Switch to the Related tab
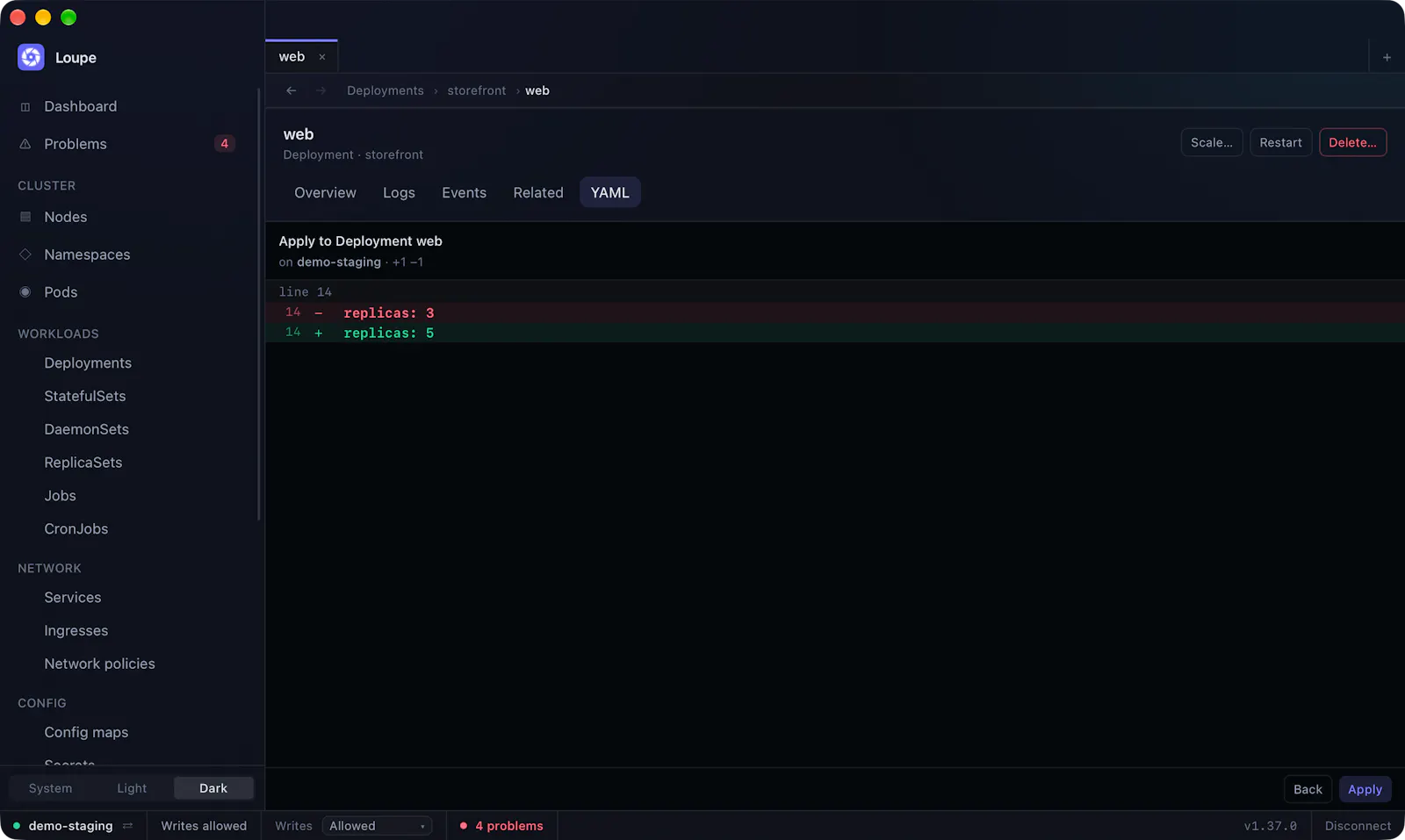Viewport: 1405px width, 840px height. 538,193
